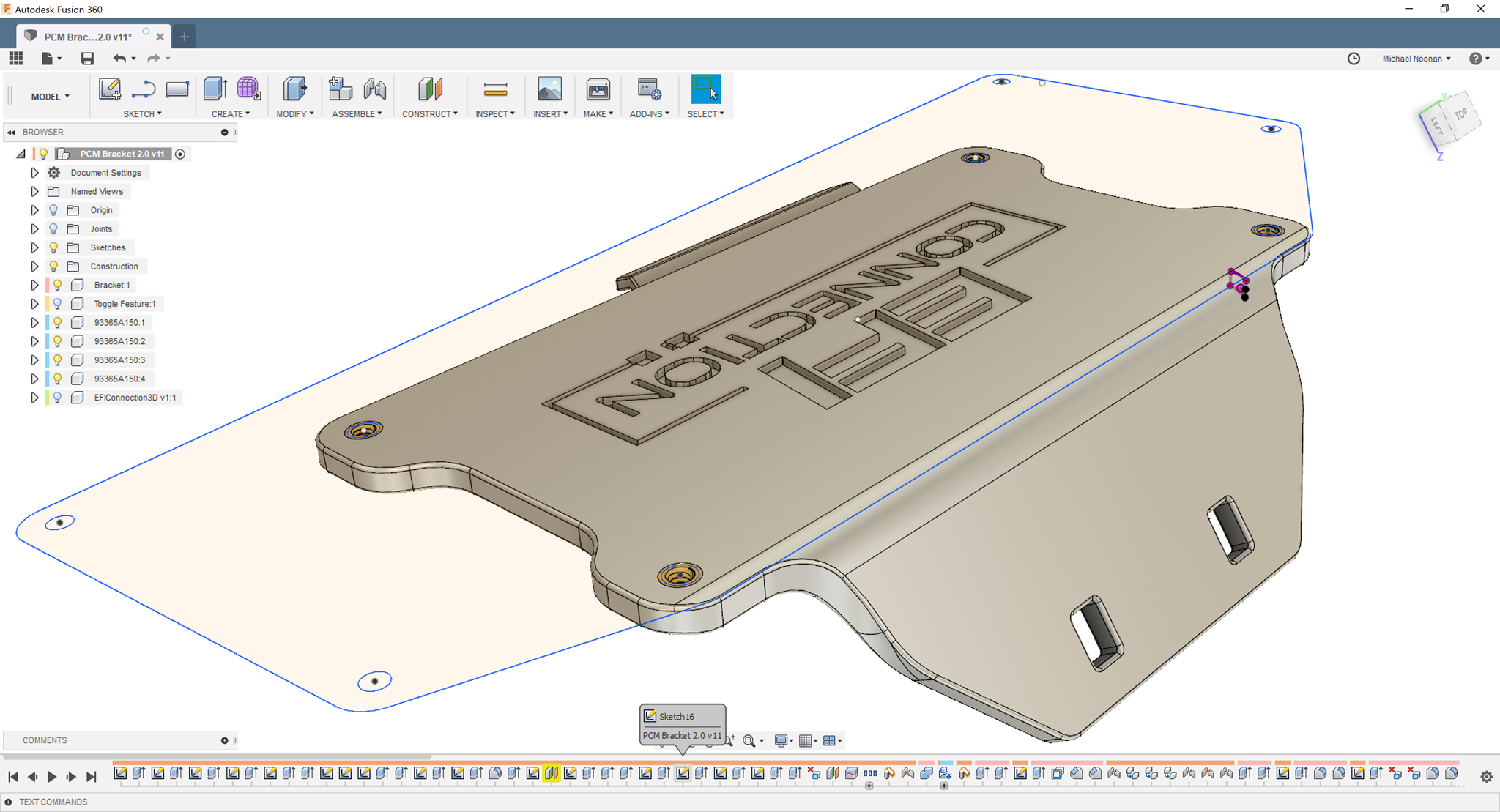The height and width of the screenshot is (812, 1500).
Task: Show the Toggle Feature:1 component bulb
Action: [x=57, y=303]
